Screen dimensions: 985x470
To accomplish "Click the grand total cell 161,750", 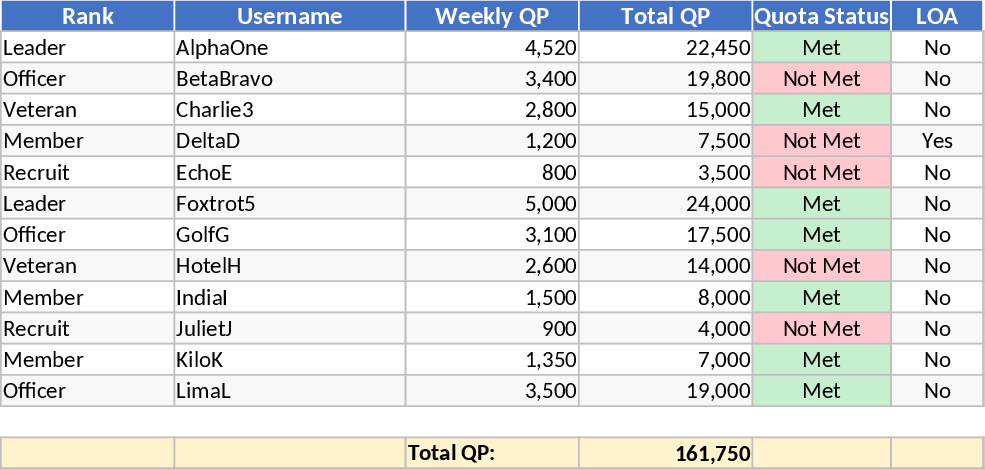I will 665,453.
